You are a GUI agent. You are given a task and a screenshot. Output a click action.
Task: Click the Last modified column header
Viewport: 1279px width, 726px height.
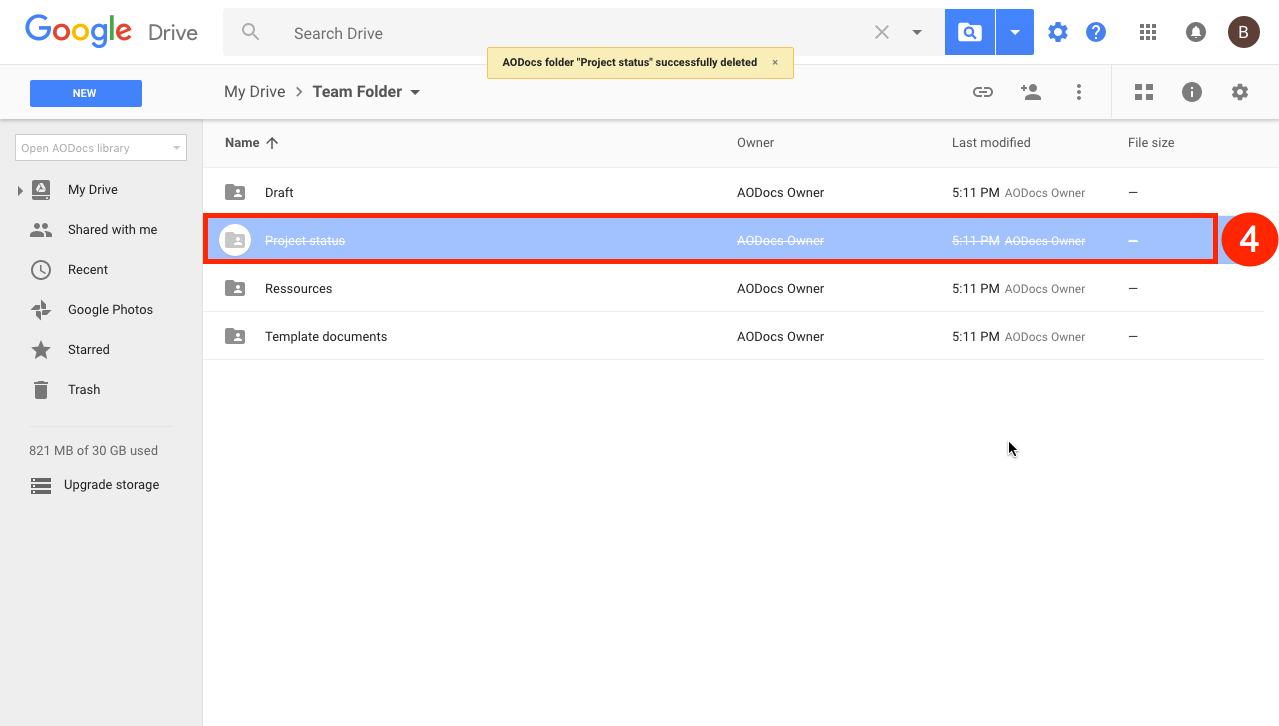point(991,143)
